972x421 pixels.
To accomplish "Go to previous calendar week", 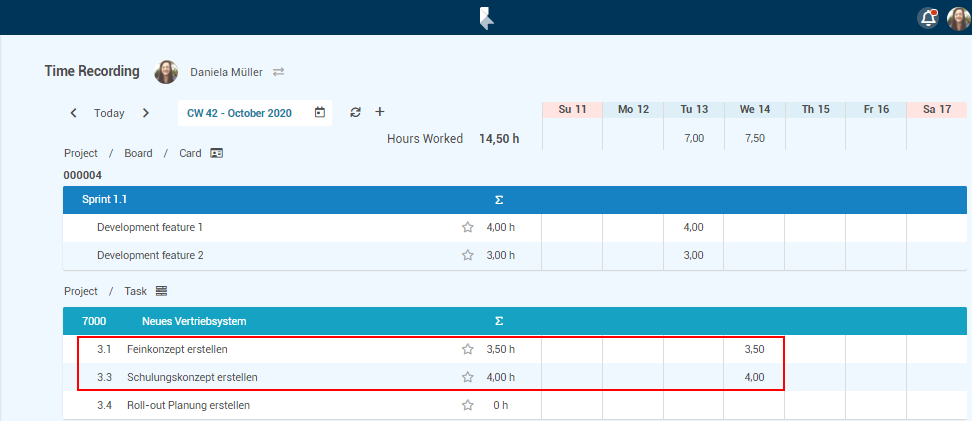I will point(74,113).
